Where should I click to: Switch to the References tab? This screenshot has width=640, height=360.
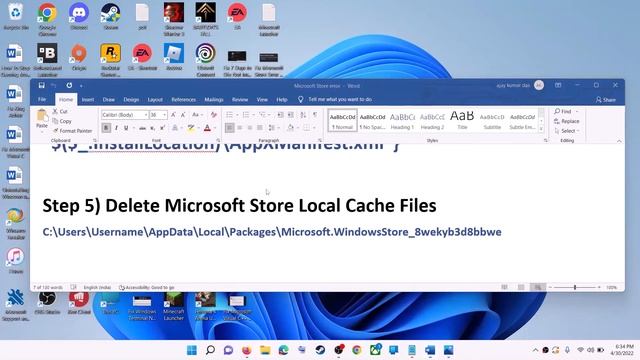[x=183, y=100]
